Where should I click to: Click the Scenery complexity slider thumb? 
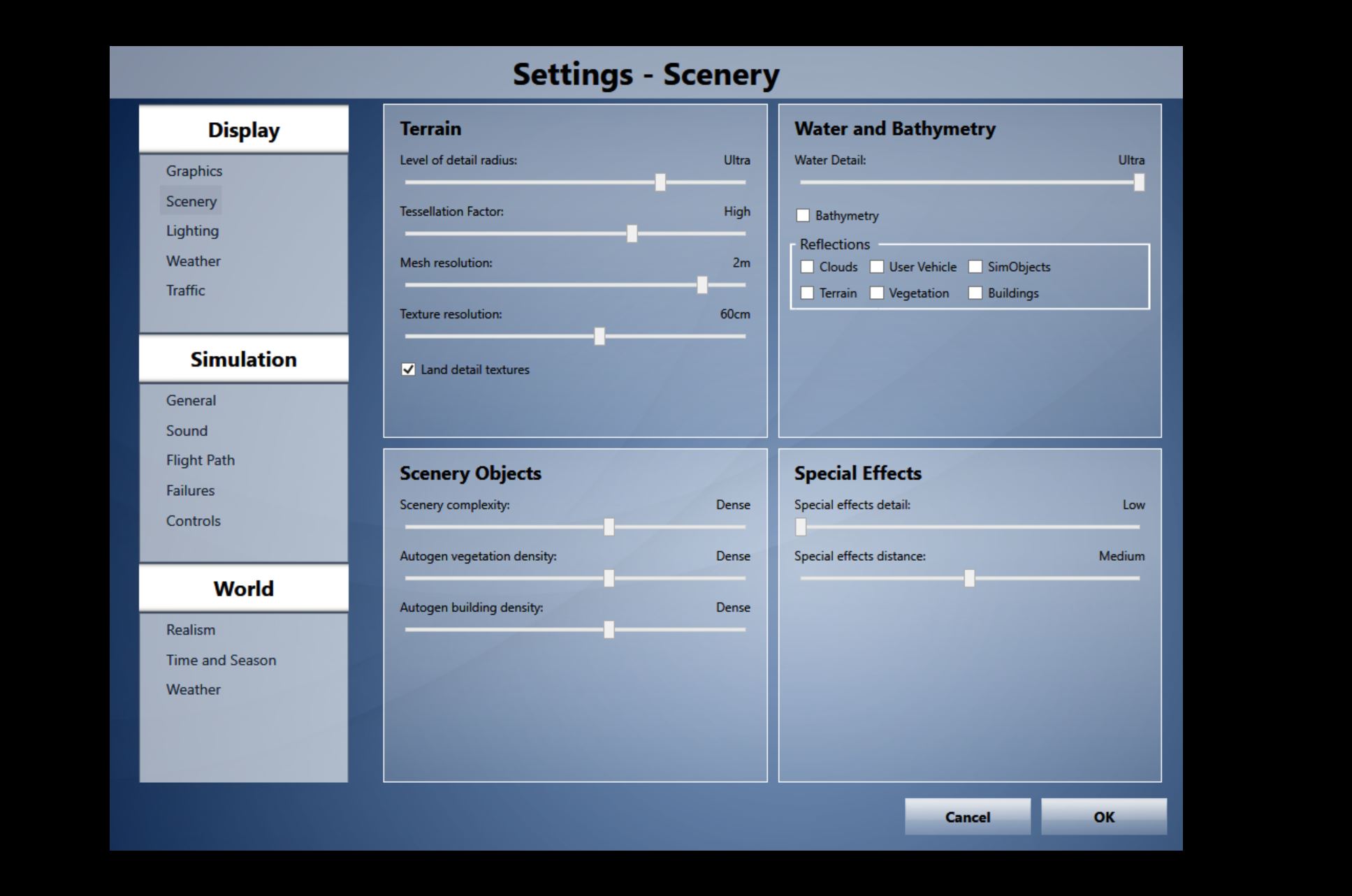(x=609, y=527)
